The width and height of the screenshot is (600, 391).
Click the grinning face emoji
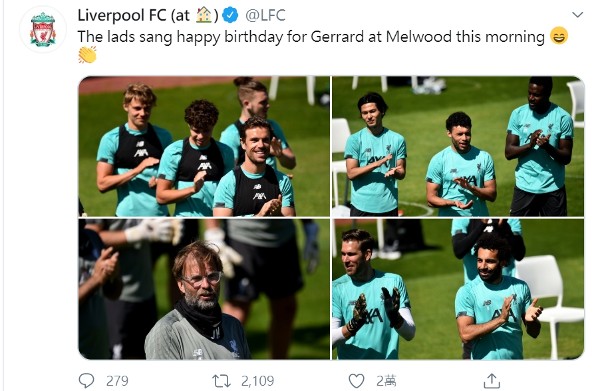(559, 36)
